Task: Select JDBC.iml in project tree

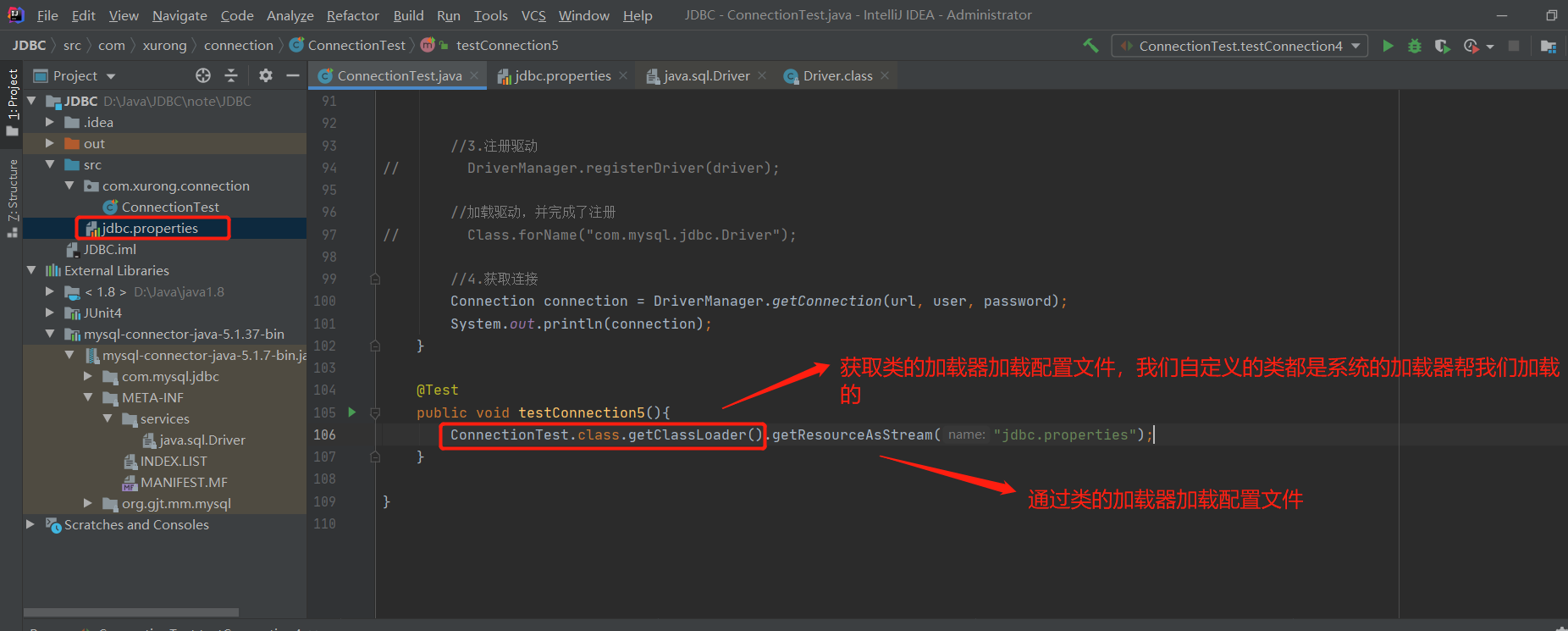Action: (109, 249)
